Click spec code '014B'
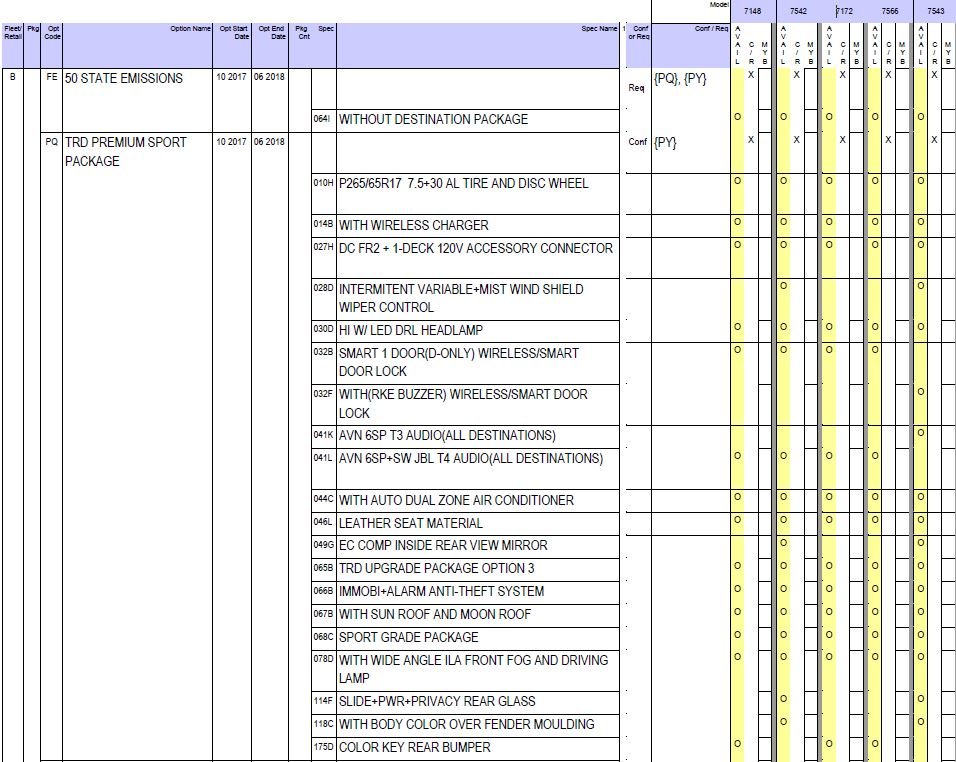This screenshot has height=762, width=956. click(x=323, y=224)
